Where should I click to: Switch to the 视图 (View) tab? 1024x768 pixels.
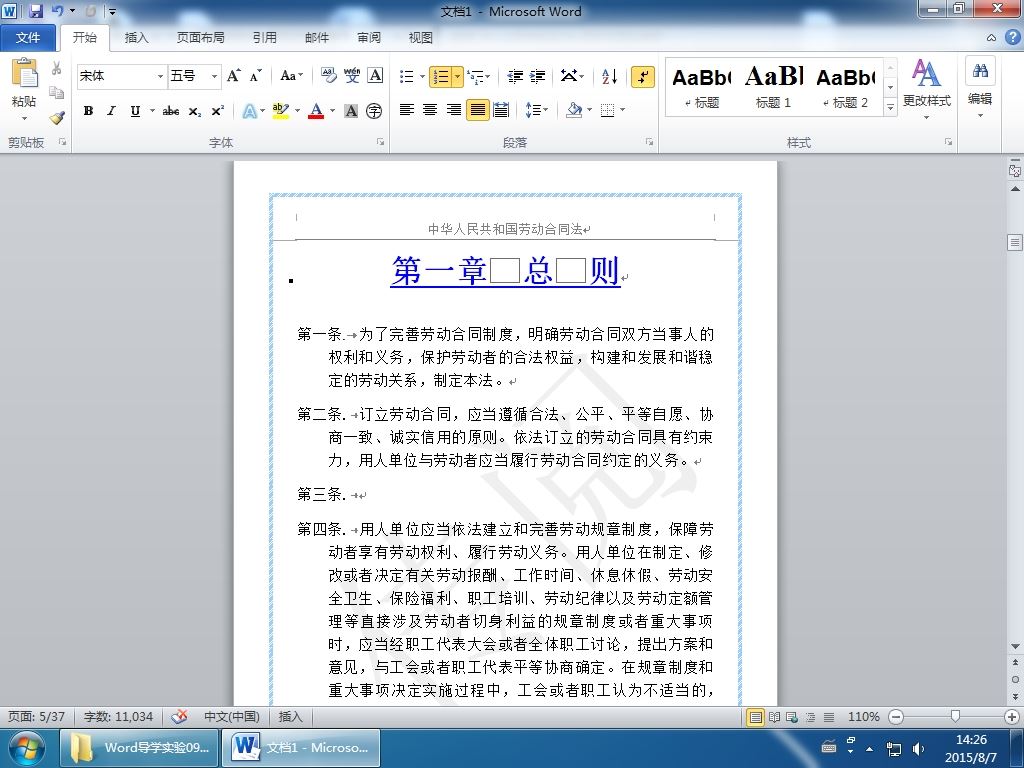(x=421, y=38)
